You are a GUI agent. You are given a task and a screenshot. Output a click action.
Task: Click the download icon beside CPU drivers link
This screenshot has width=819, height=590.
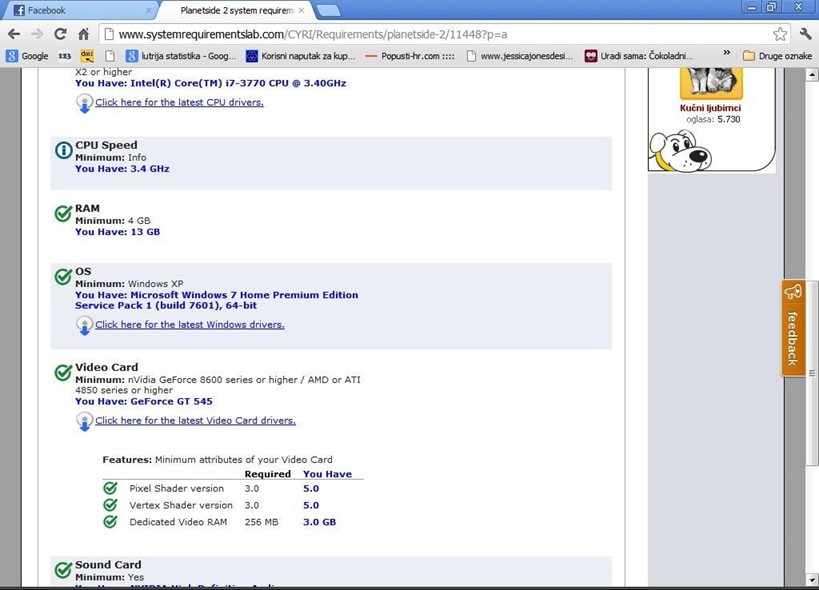[84, 102]
